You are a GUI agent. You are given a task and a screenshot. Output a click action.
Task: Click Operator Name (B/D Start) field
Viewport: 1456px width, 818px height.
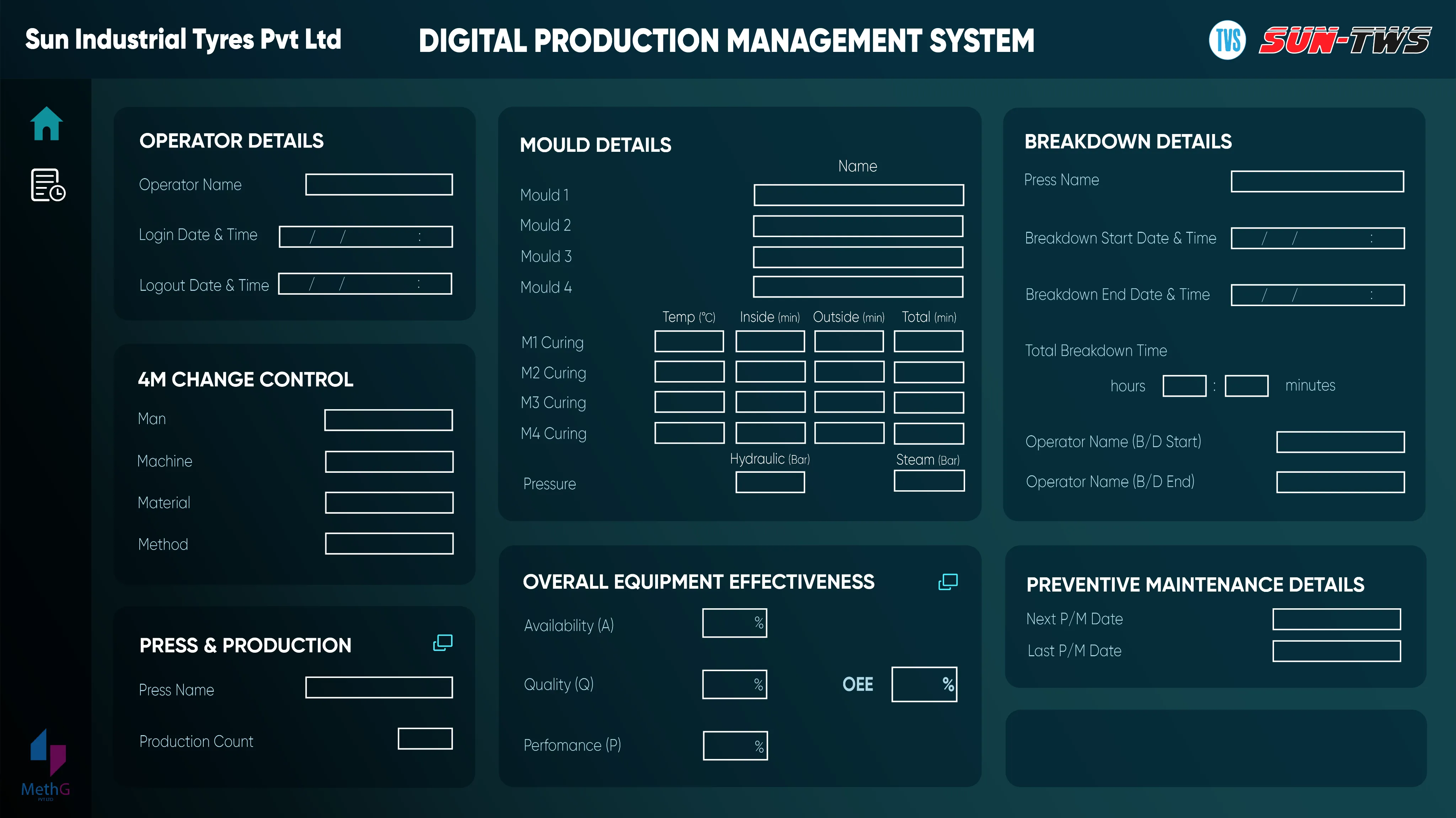click(1341, 442)
